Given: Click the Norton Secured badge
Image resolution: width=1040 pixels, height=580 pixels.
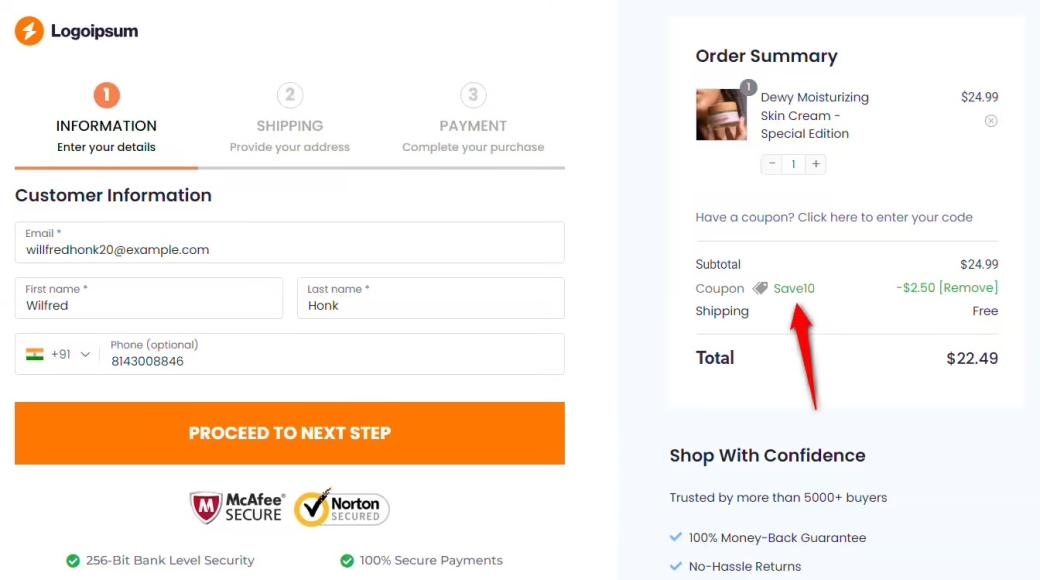Looking at the screenshot, I should tap(340, 509).
